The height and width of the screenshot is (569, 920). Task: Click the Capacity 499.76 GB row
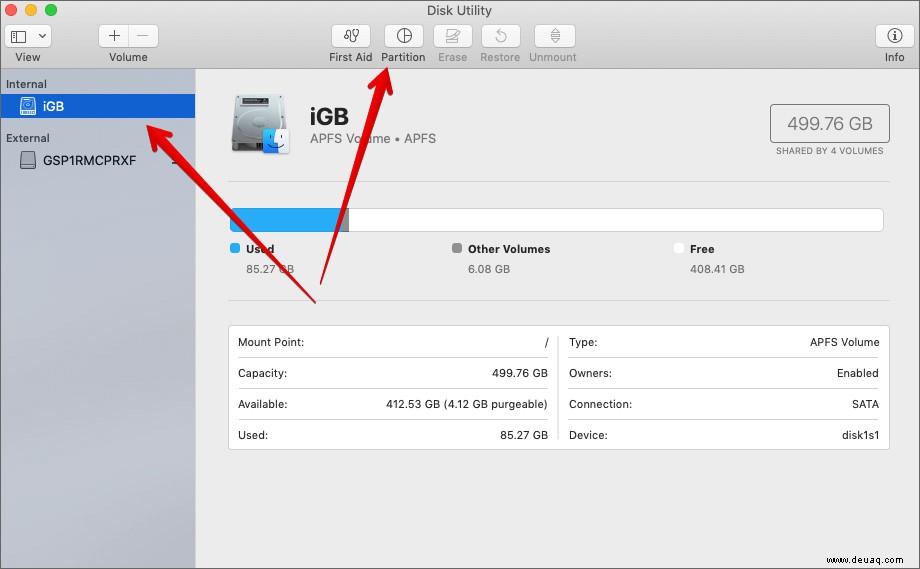coord(393,373)
